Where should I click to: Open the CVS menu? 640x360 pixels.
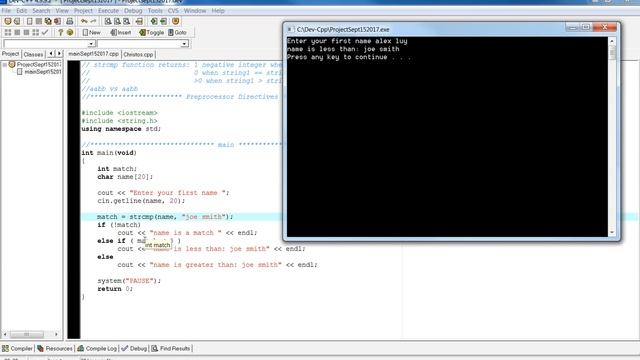click(x=173, y=11)
